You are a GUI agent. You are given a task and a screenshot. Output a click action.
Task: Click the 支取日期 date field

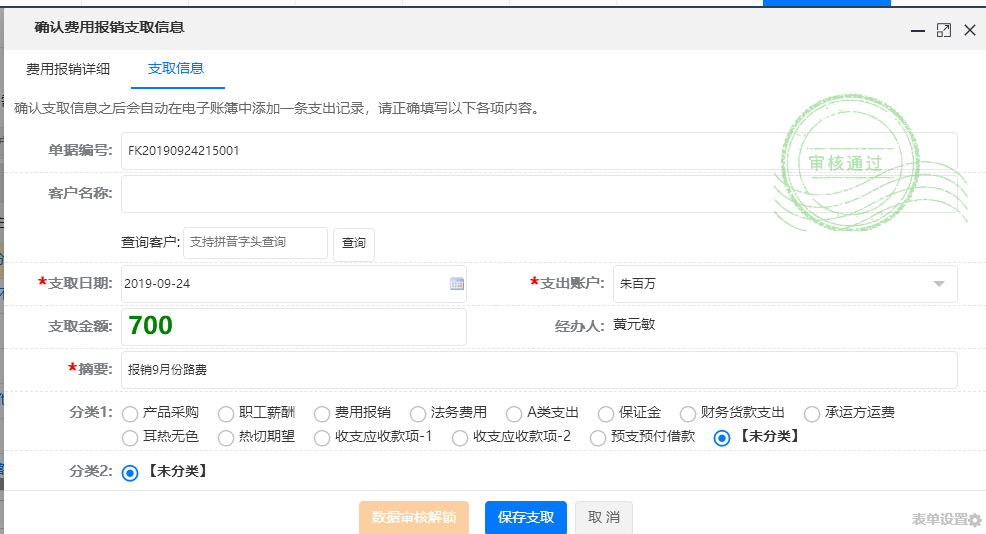pyautogui.click(x=294, y=284)
